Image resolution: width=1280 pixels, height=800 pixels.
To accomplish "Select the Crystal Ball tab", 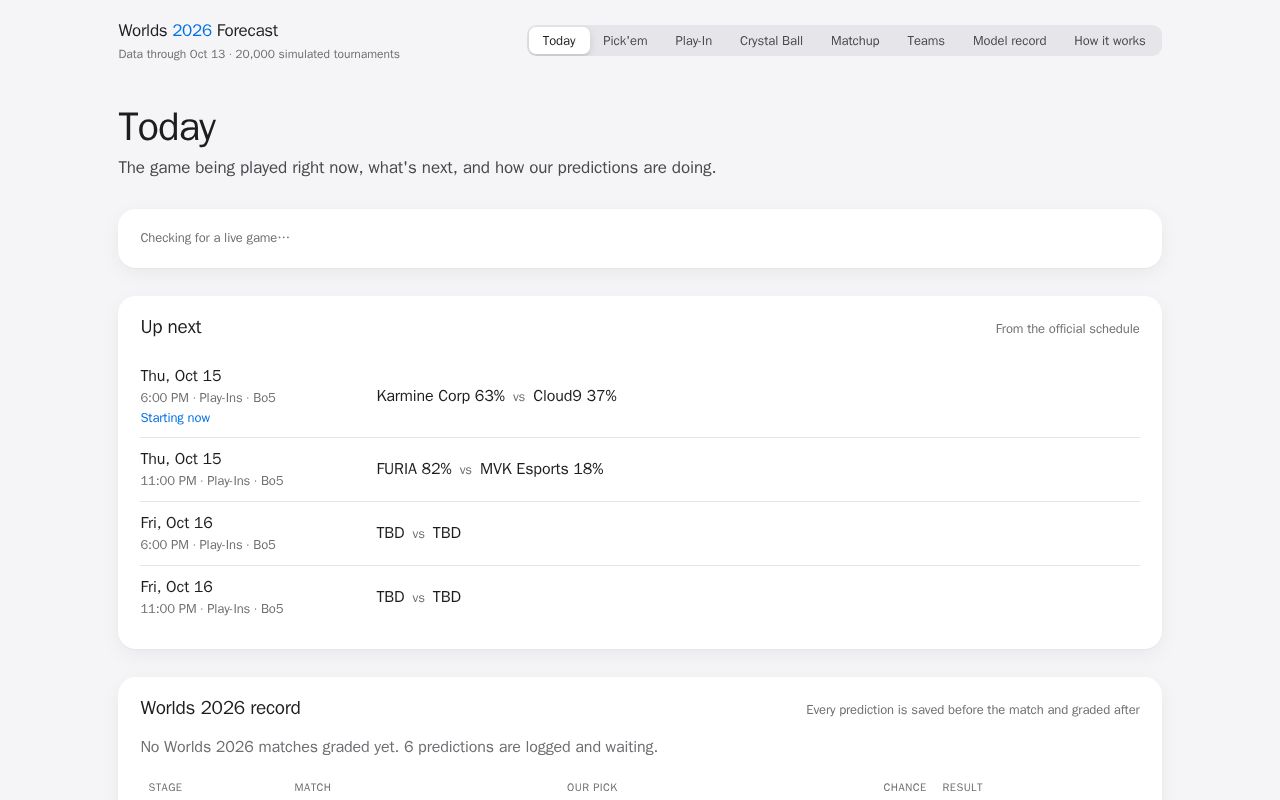I will tap(771, 41).
